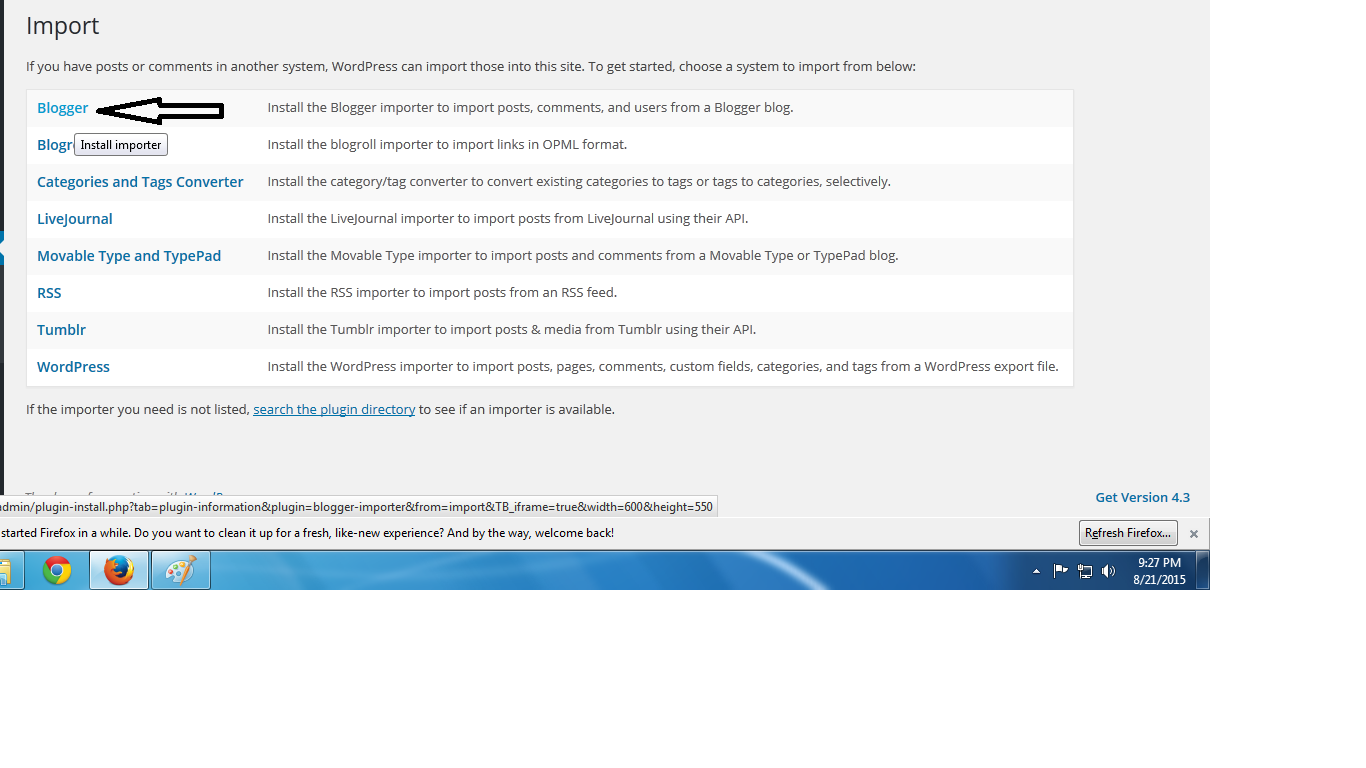Show hidden system tray icons
Image resolution: width=1366 pixels, height=768 pixels.
pos(1036,571)
